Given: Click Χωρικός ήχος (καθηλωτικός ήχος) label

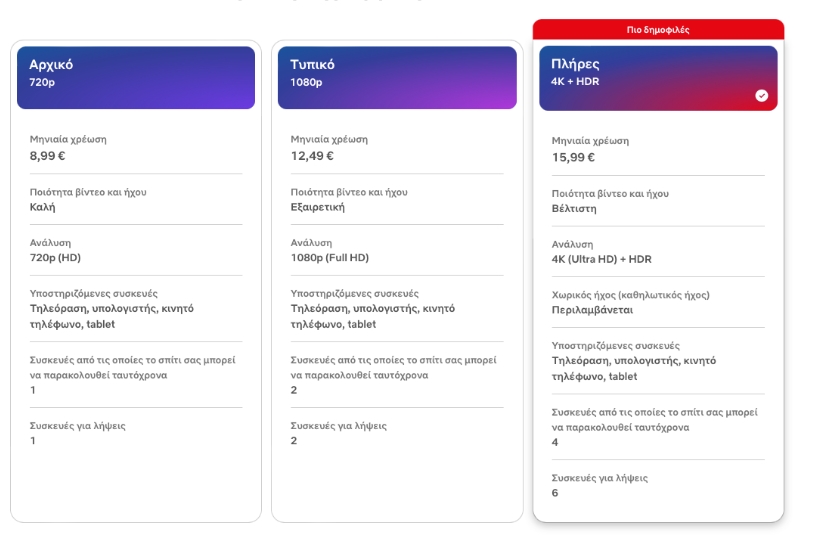Looking at the screenshot, I should click(631, 295).
